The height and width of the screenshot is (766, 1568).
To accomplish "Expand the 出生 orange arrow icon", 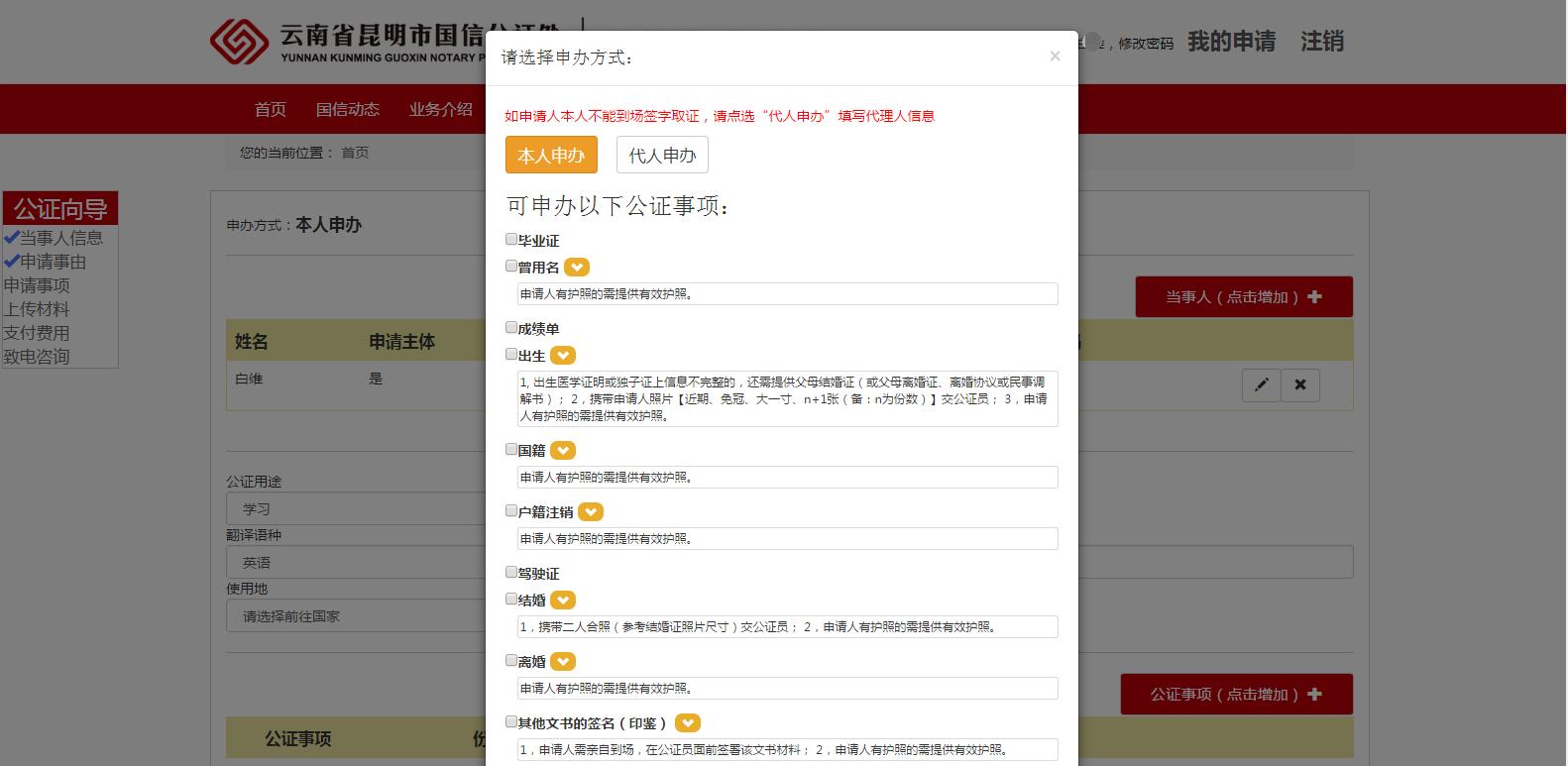I will [x=563, y=356].
